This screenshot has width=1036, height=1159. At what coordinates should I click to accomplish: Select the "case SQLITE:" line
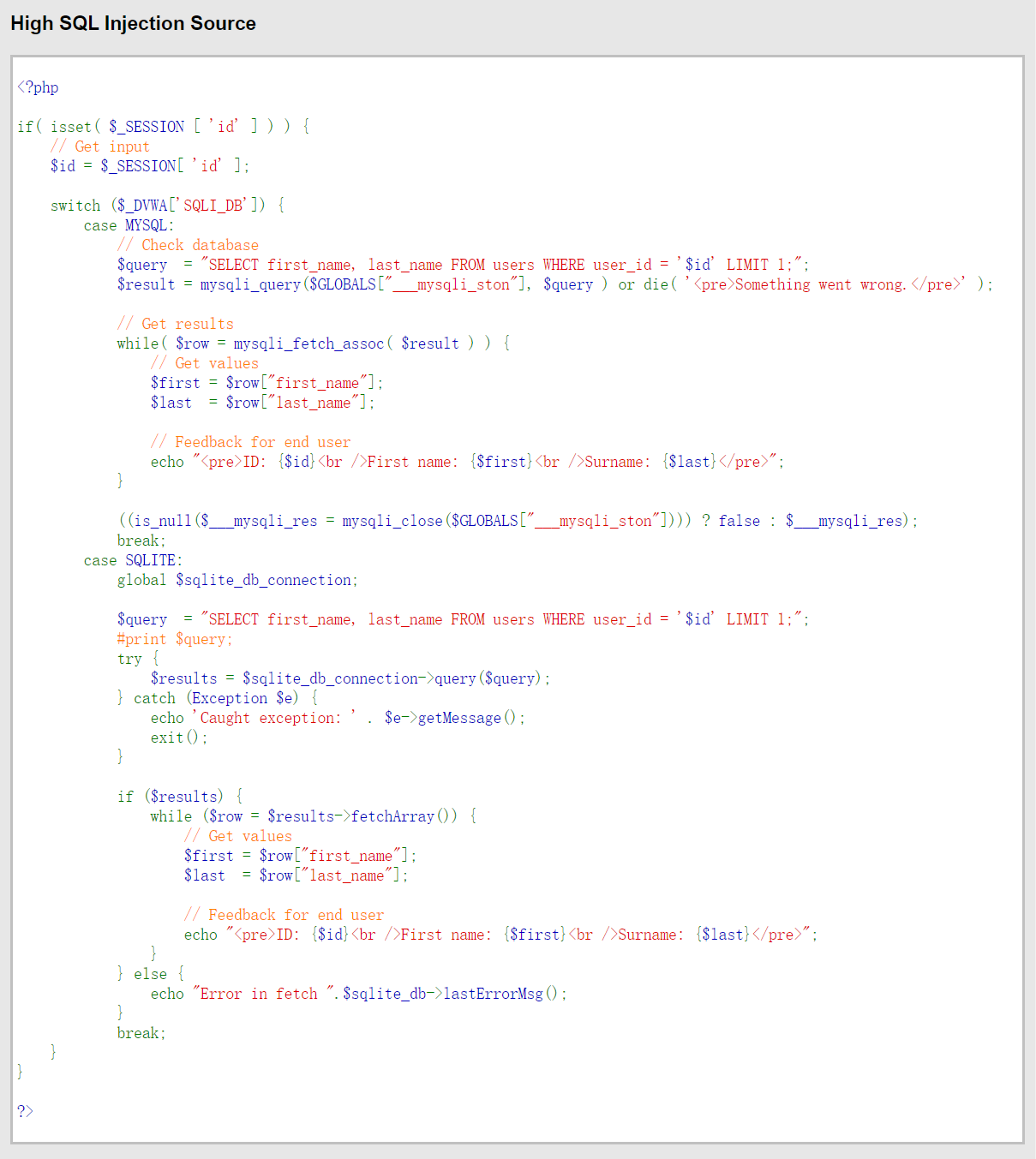[x=133, y=560]
